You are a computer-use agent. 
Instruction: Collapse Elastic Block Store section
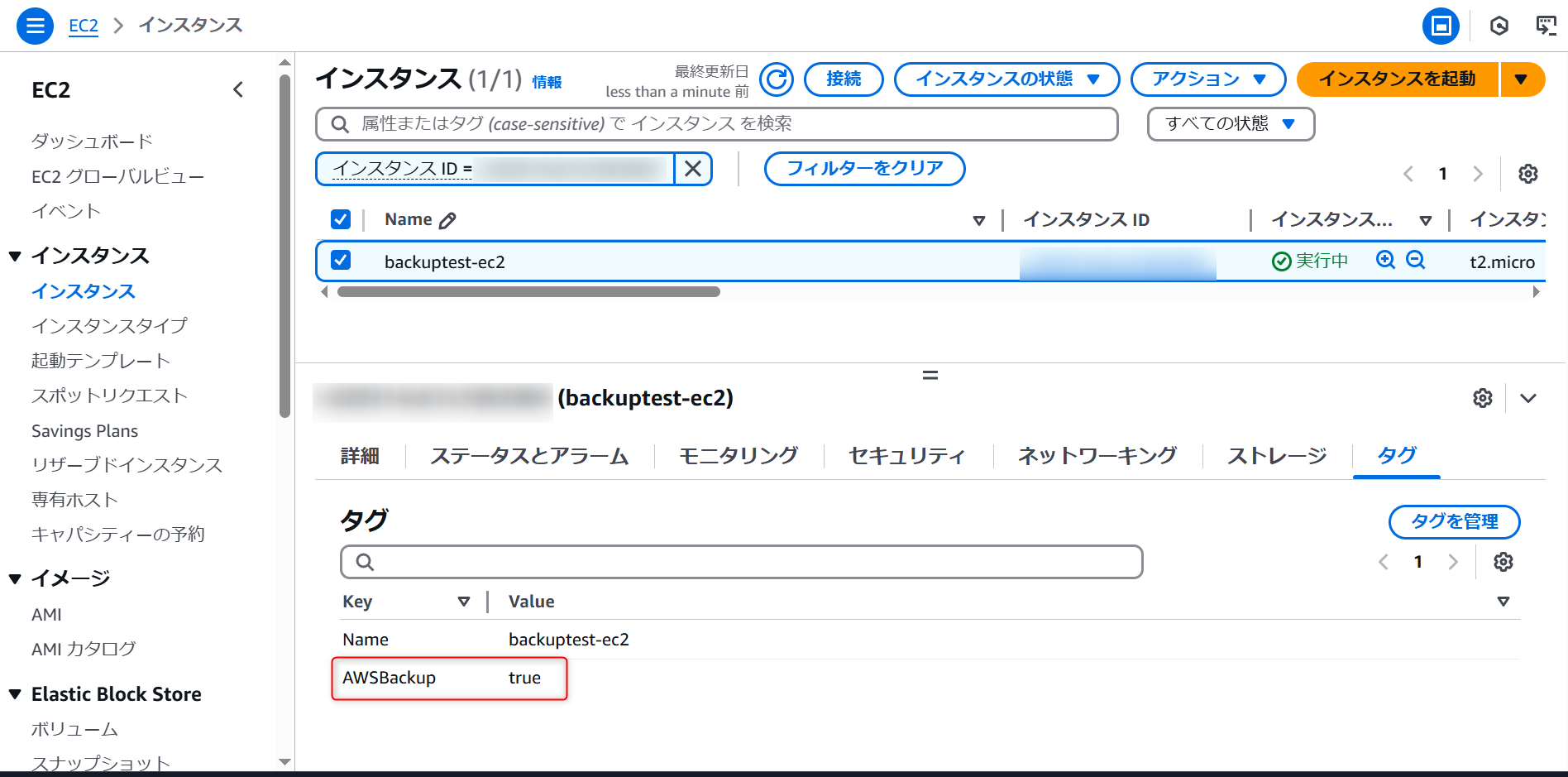pos(15,695)
